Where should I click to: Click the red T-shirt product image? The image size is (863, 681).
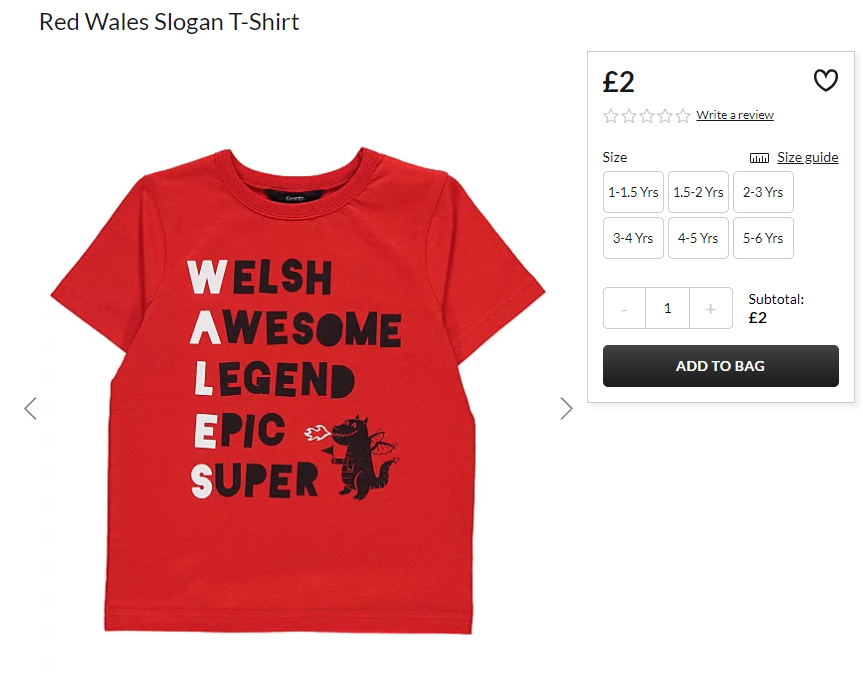(298, 391)
